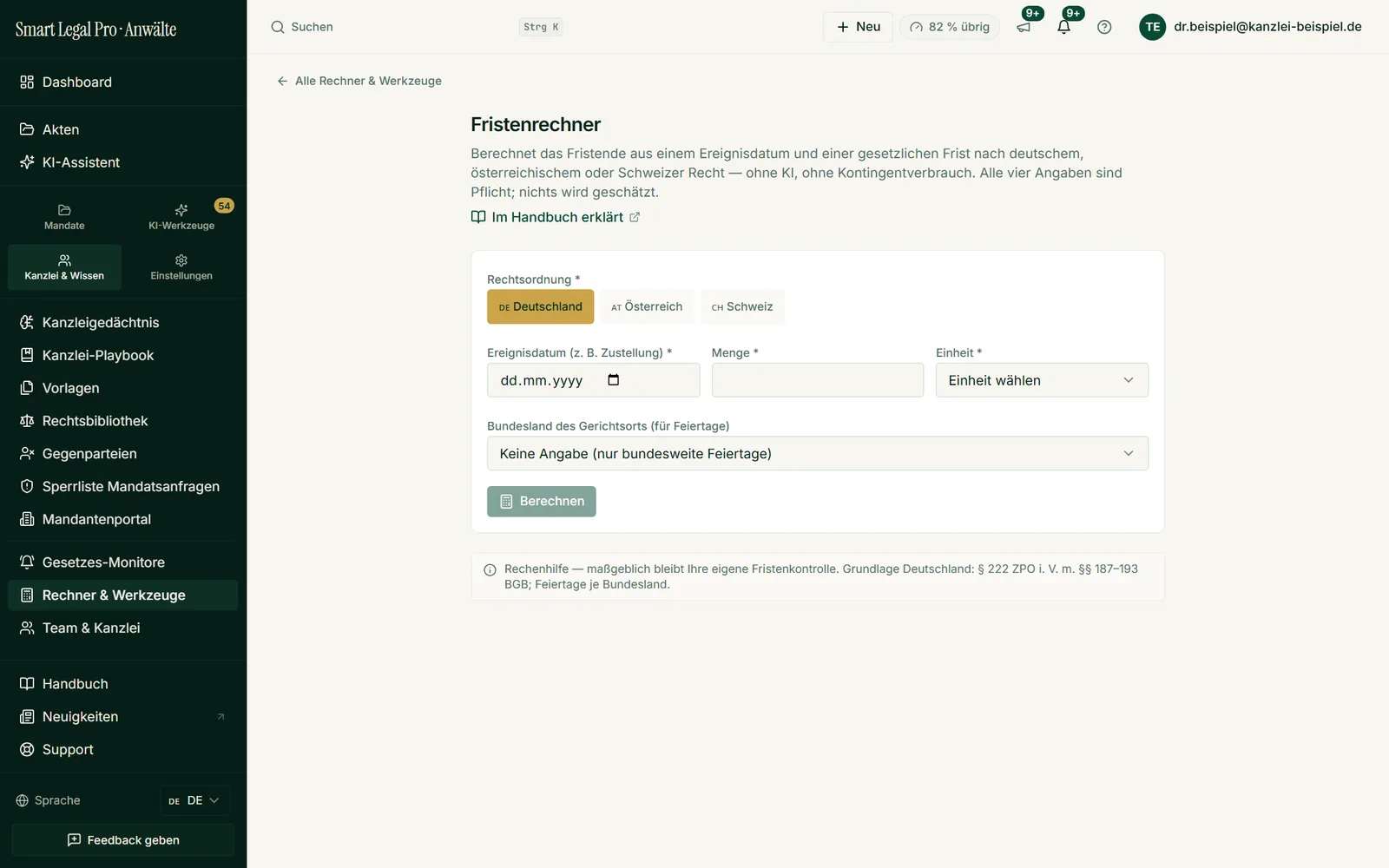Screen dimensions: 1389x868
Task: Open the Mandantenportal
Action: pos(123,520)
